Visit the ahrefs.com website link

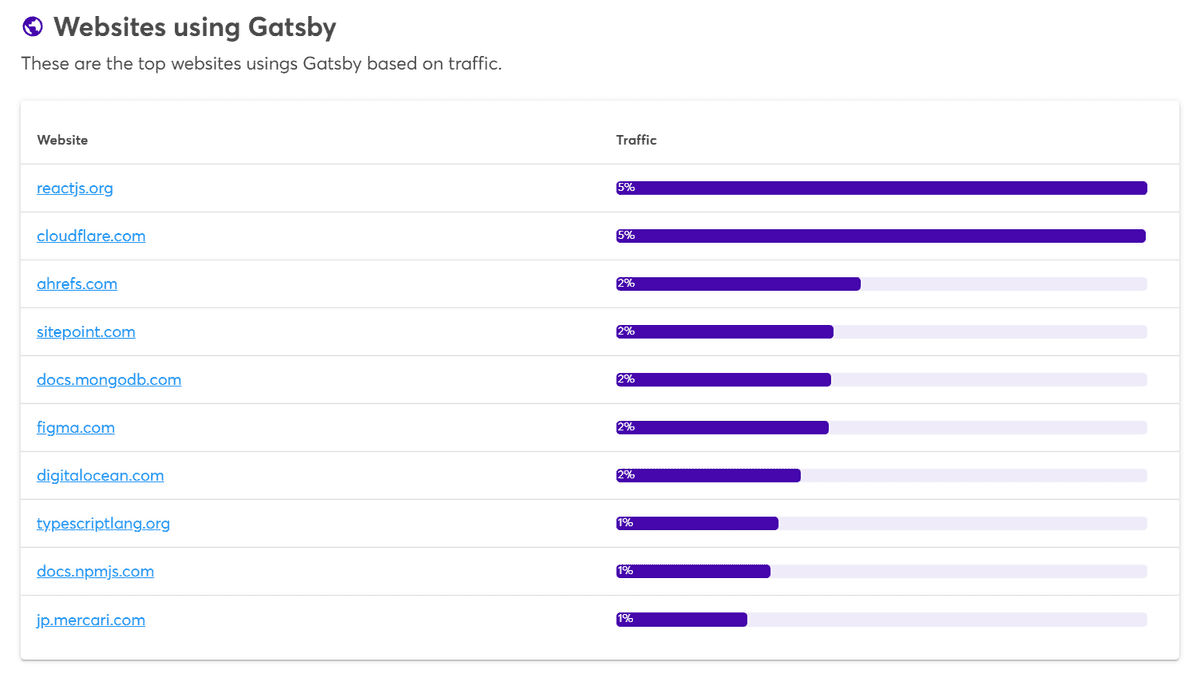(77, 283)
